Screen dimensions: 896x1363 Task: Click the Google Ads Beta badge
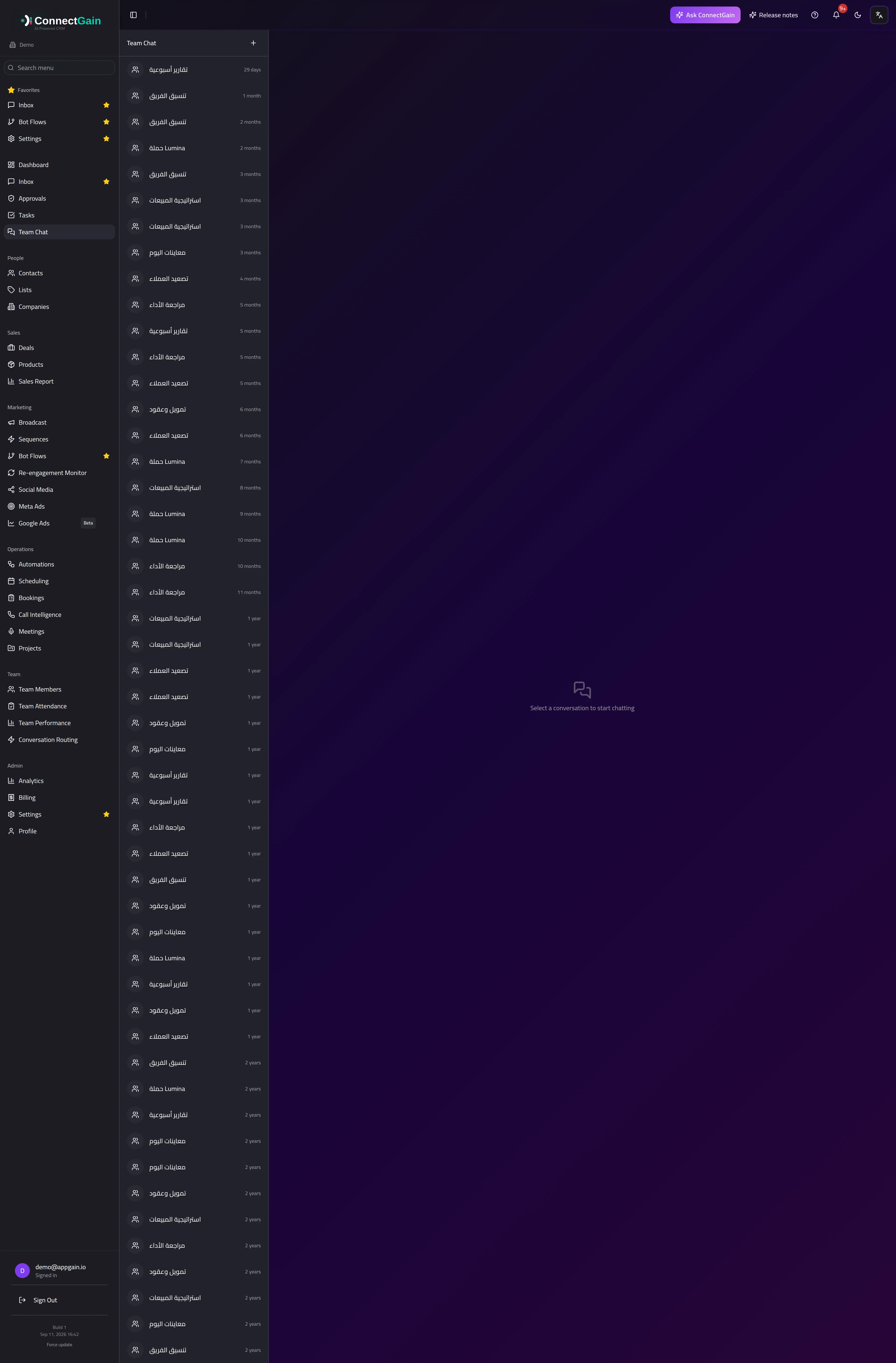[88, 523]
